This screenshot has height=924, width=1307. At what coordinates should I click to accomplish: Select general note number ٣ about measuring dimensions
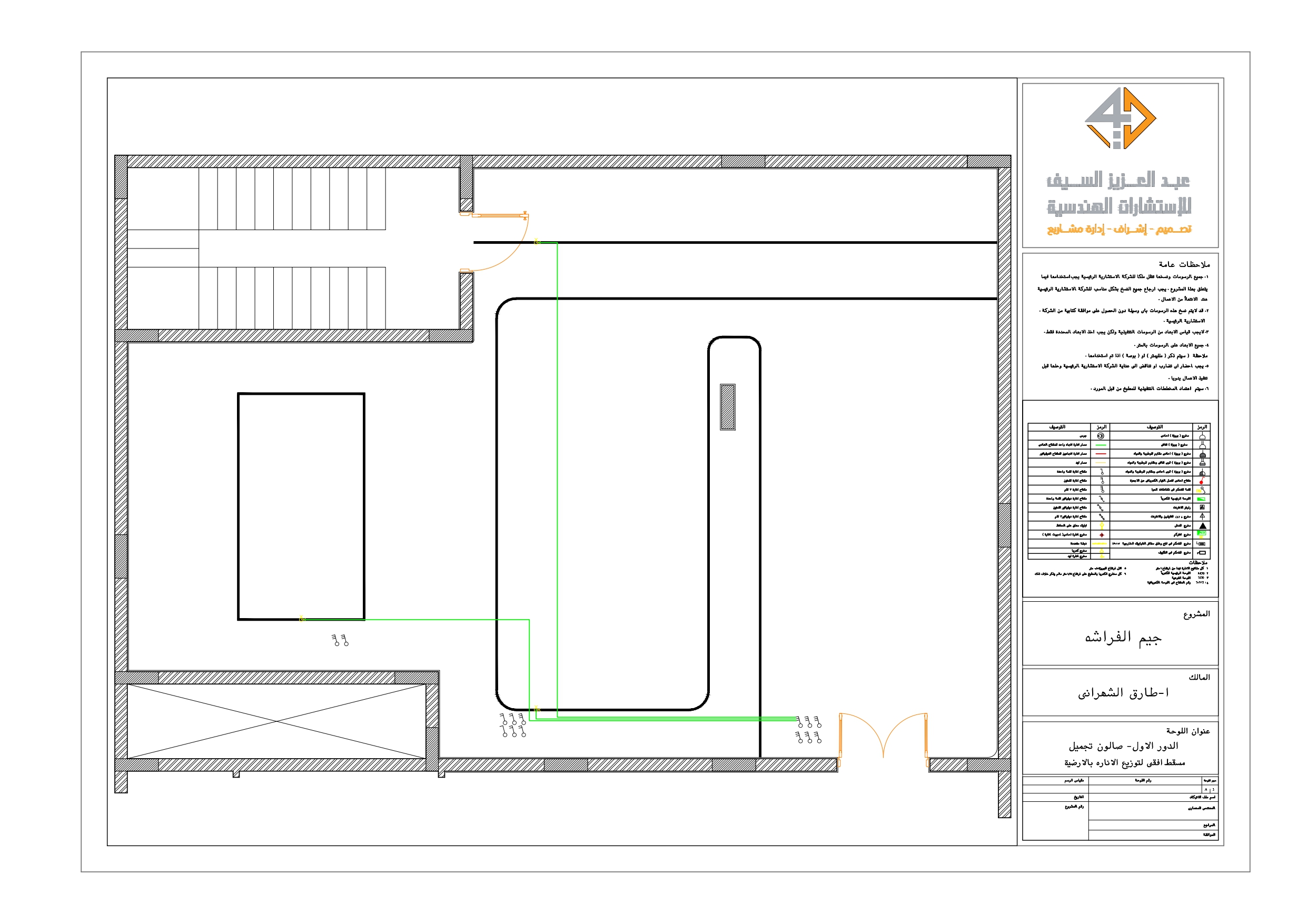click(1126, 332)
